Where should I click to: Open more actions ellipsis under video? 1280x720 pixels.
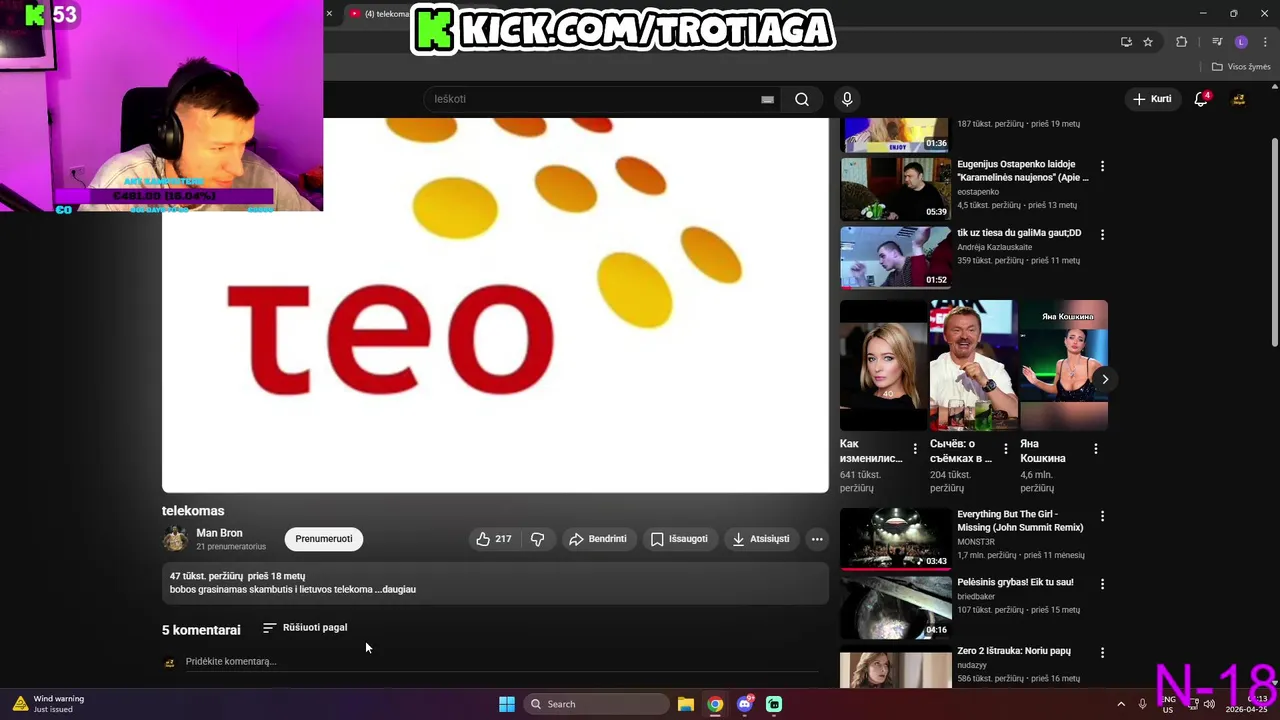(817, 539)
